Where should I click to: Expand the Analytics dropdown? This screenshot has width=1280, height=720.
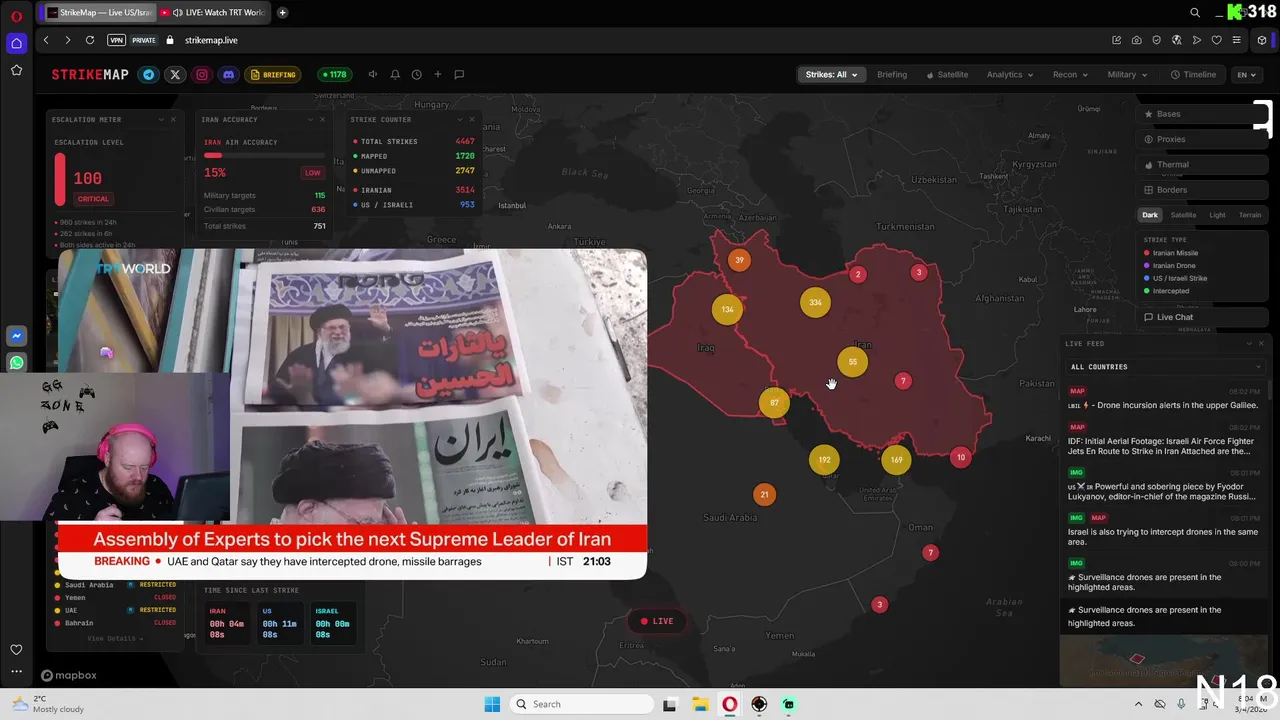(x=1010, y=74)
